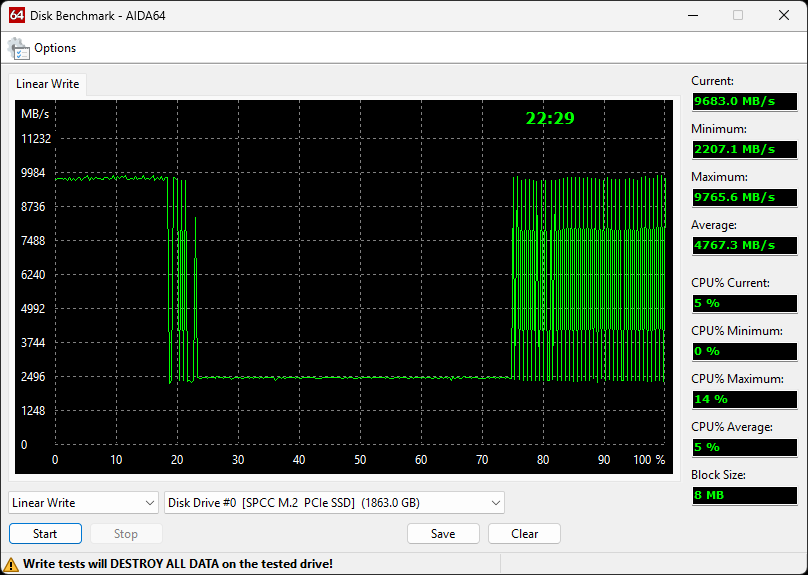The image size is (808, 575).
Task: Click the 100 % label on graph axis
Action: (x=649, y=460)
